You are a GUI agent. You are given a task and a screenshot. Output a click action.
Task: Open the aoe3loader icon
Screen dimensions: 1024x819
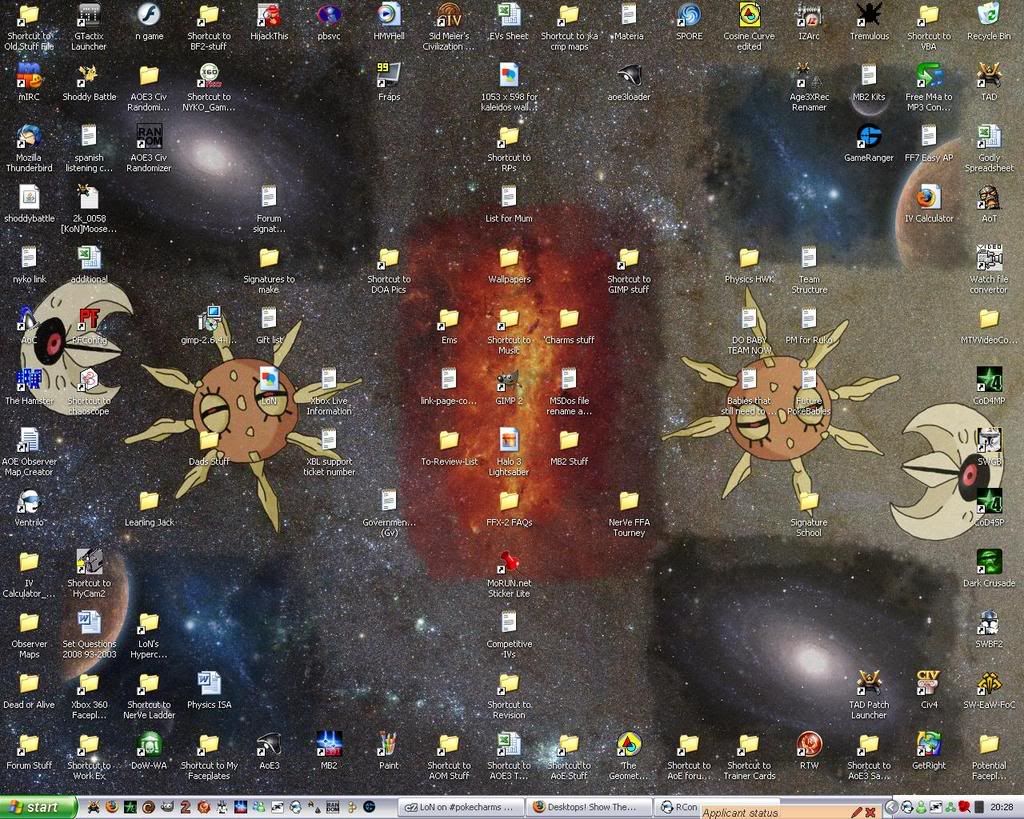[x=629, y=76]
